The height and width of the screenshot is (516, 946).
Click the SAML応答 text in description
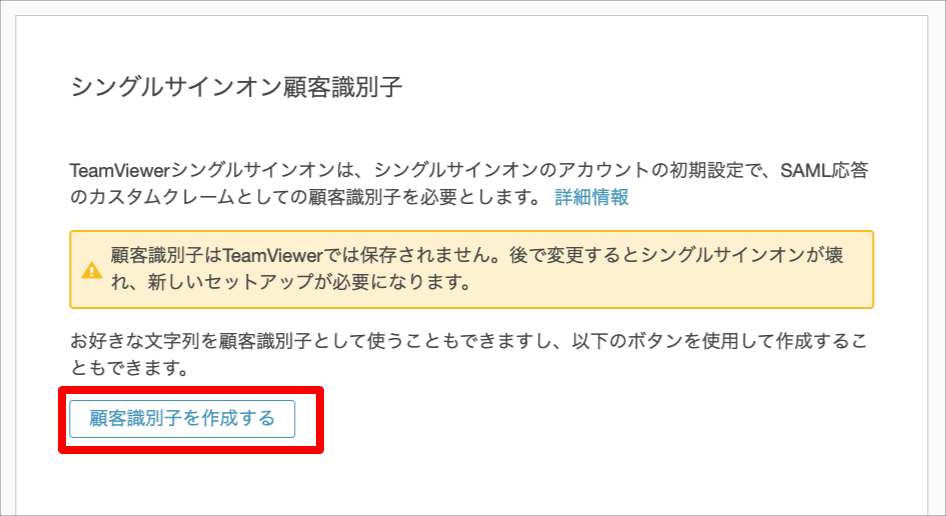click(824, 171)
